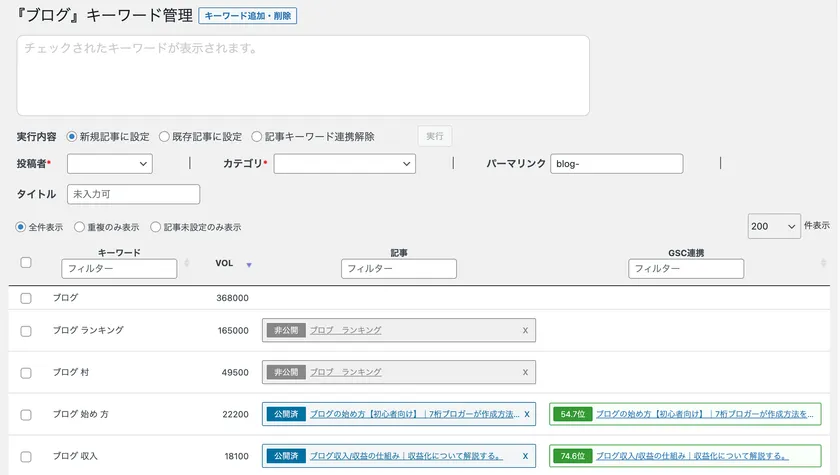Image resolution: width=840 pixels, height=475 pixels.
Task: Select 既存記事に設定 radio option
Action: pos(164,137)
